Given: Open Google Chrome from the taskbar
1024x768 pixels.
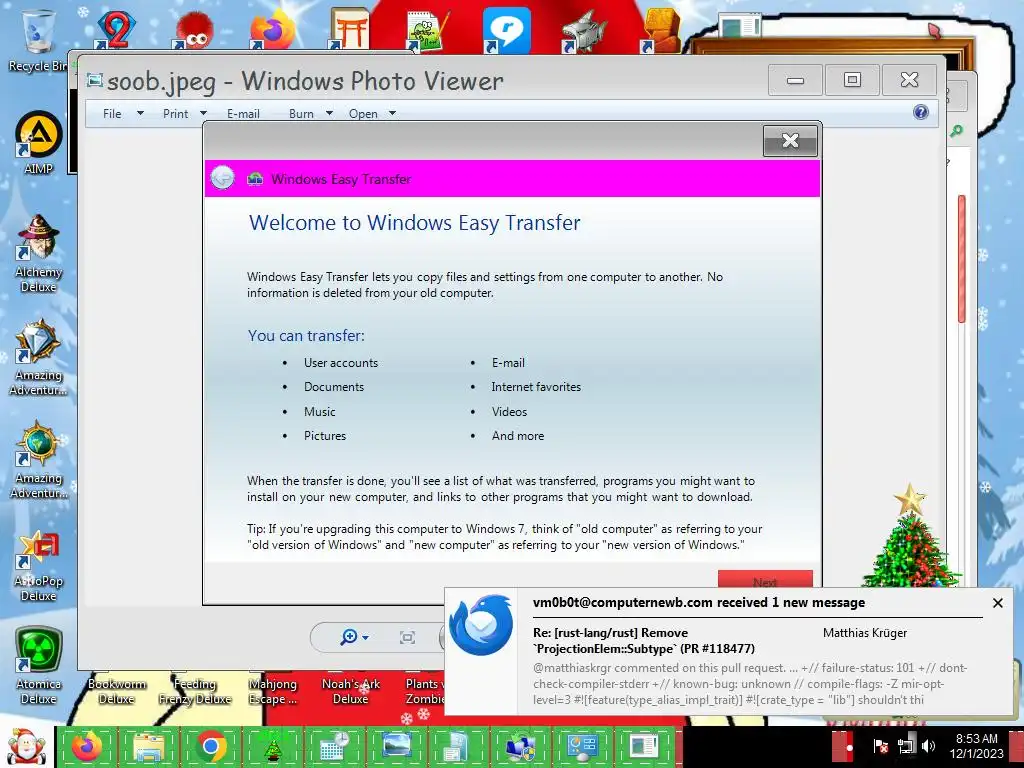Looking at the screenshot, I should point(212,746).
